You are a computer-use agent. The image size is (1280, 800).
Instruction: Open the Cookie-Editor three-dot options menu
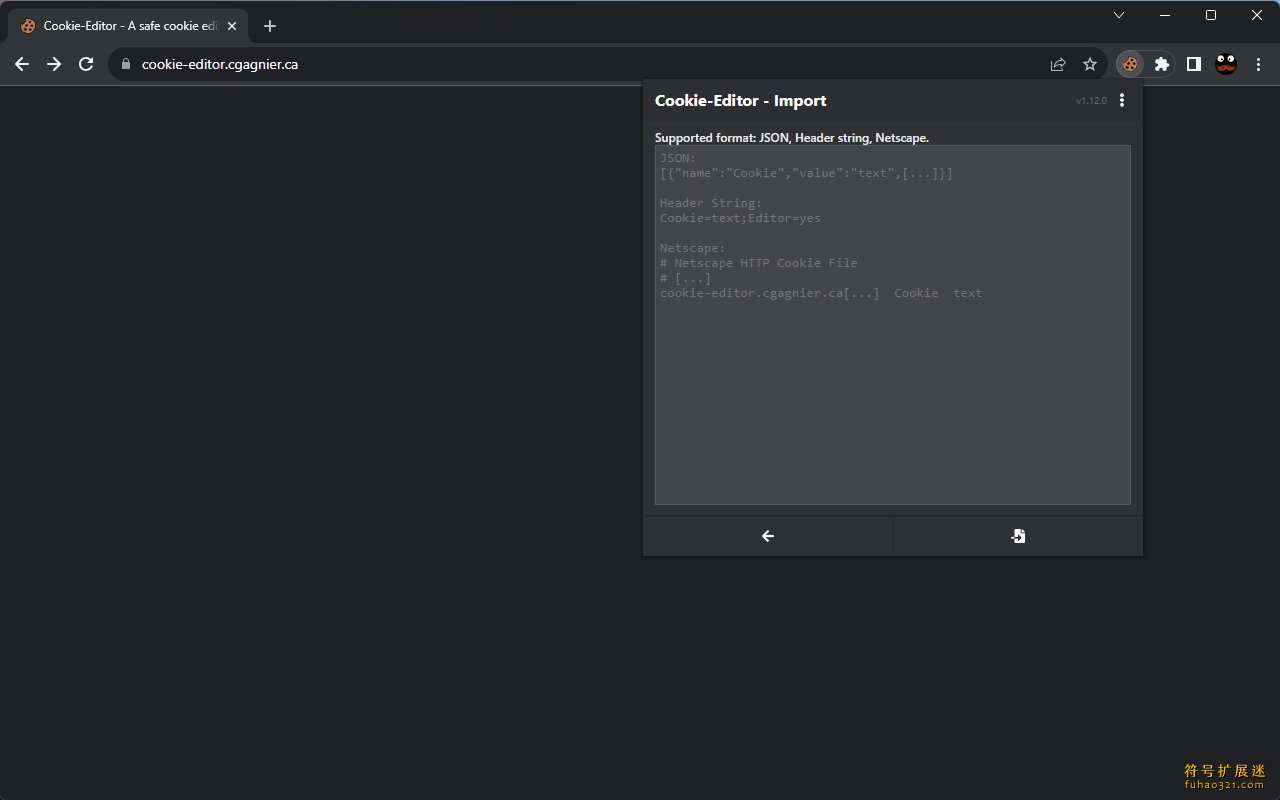1122,100
